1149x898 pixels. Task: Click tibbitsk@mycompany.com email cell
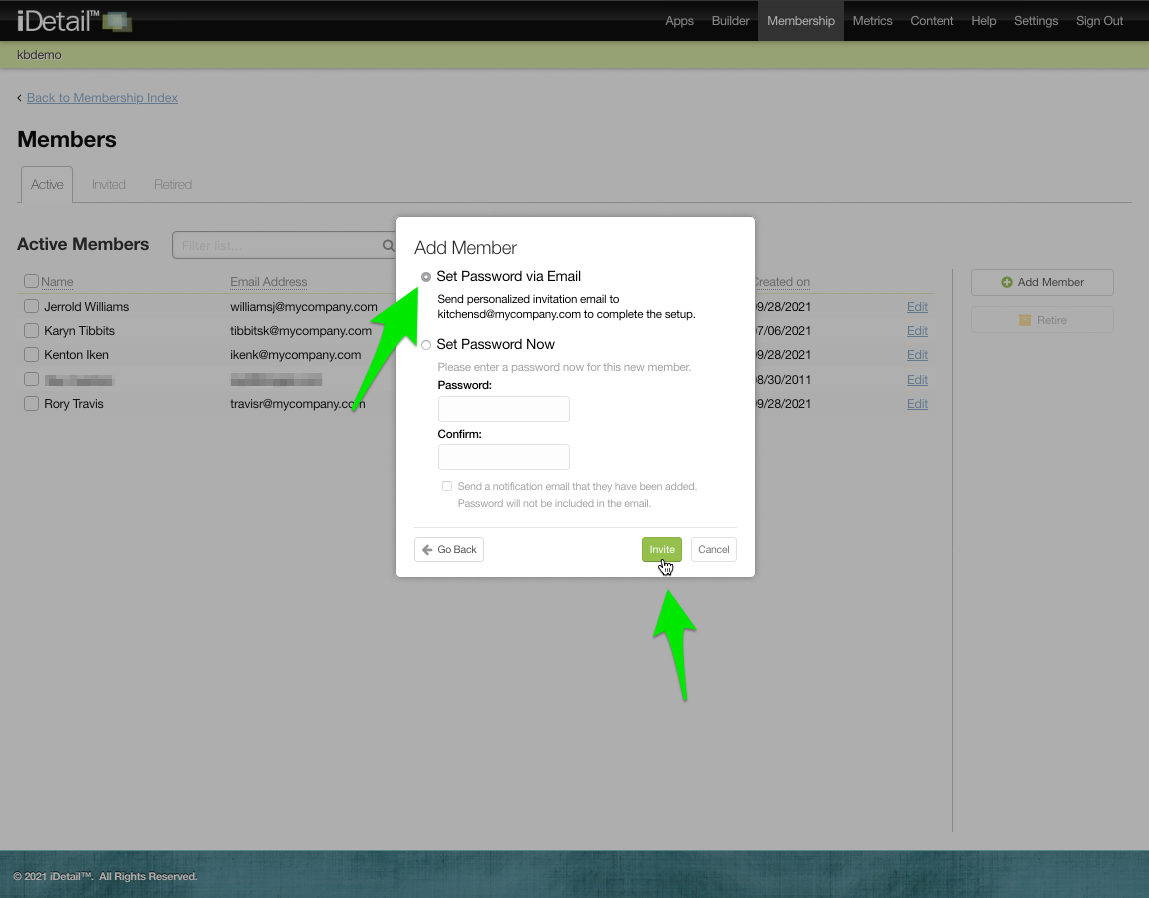(x=300, y=331)
